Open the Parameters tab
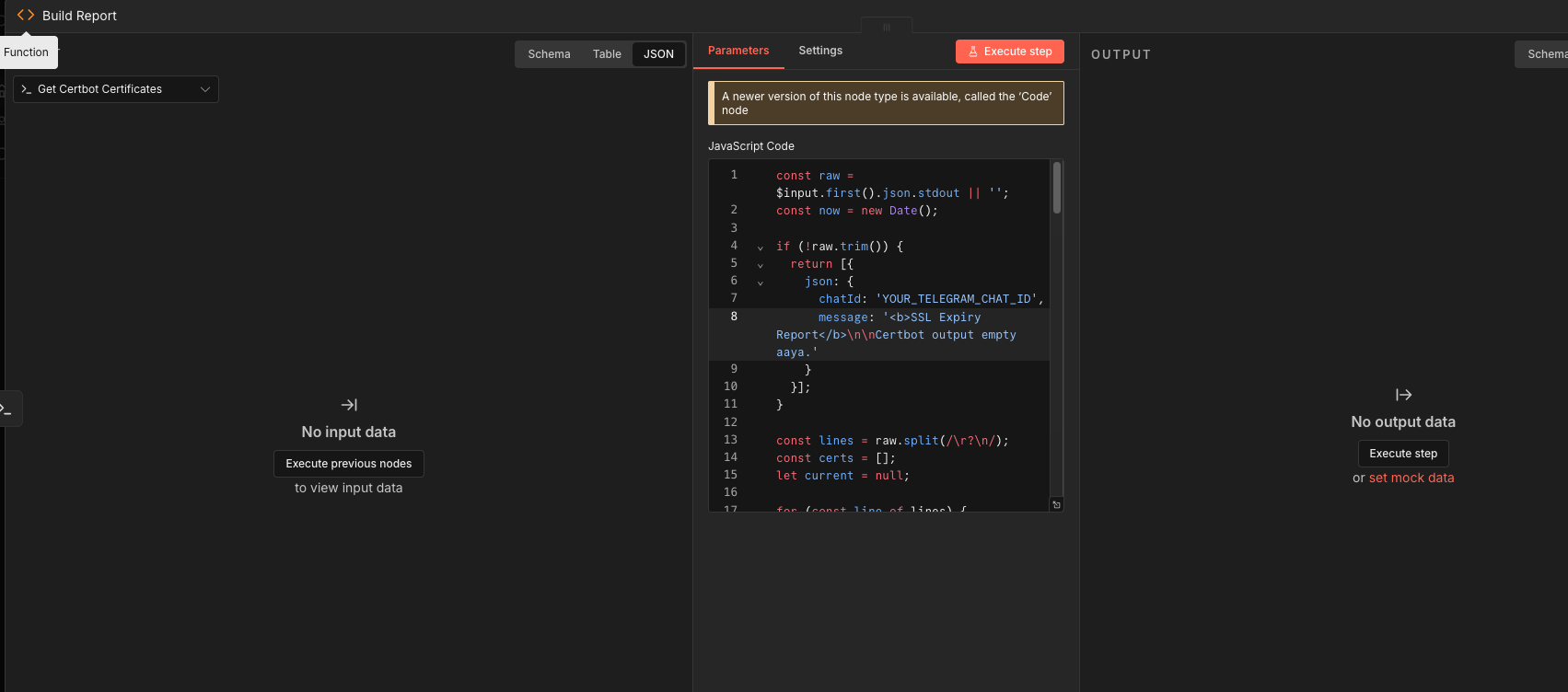This screenshot has width=1568, height=692. (x=738, y=51)
